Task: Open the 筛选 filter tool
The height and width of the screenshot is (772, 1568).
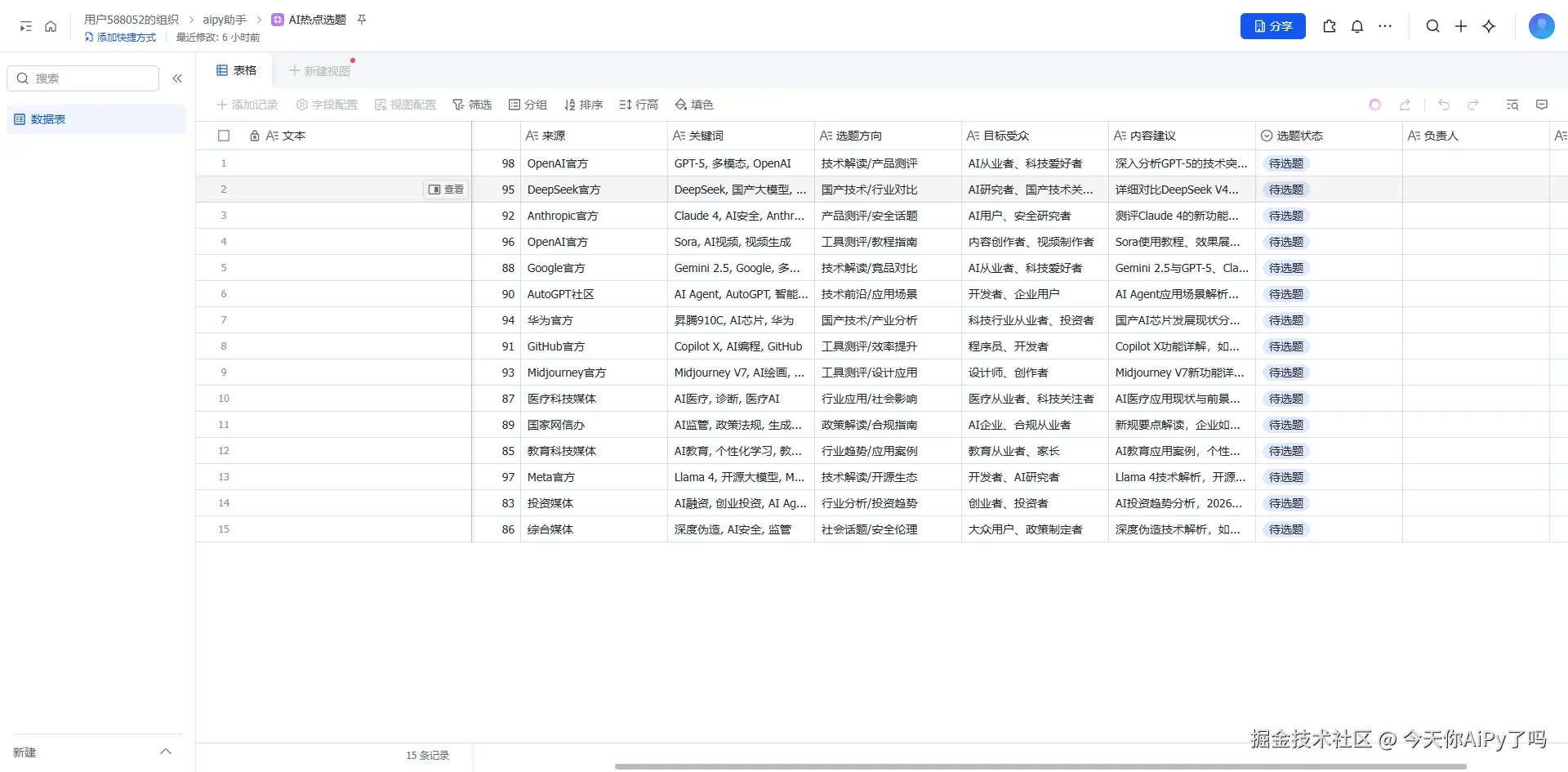Action: 472,105
